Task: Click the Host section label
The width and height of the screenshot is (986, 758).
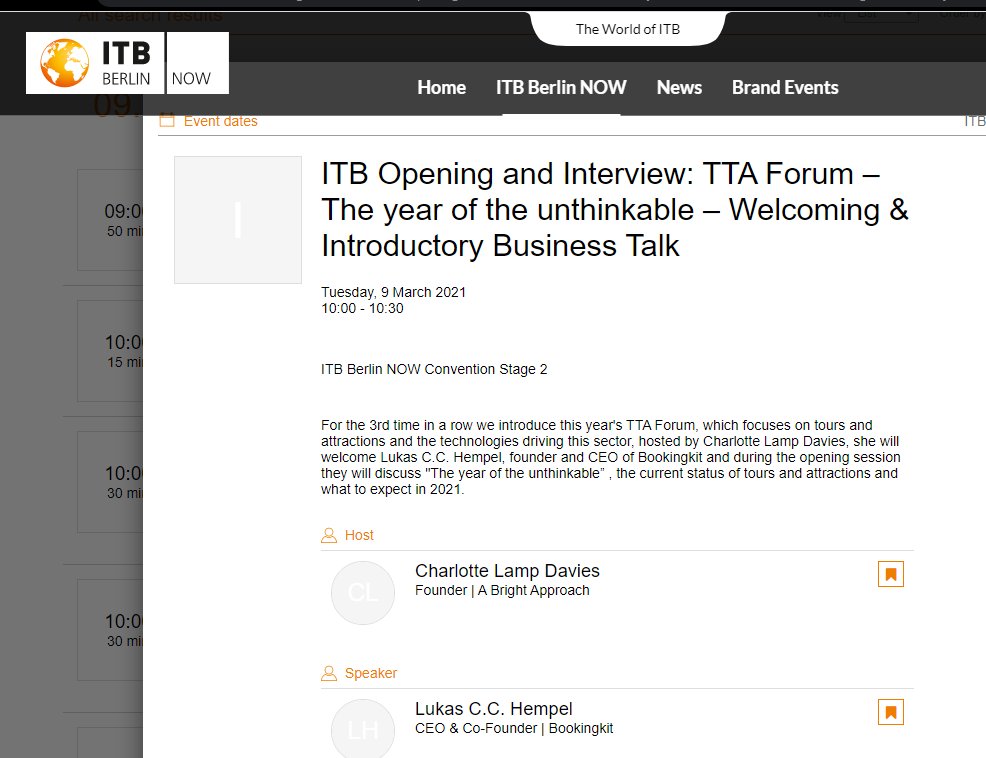Action: pos(359,535)
